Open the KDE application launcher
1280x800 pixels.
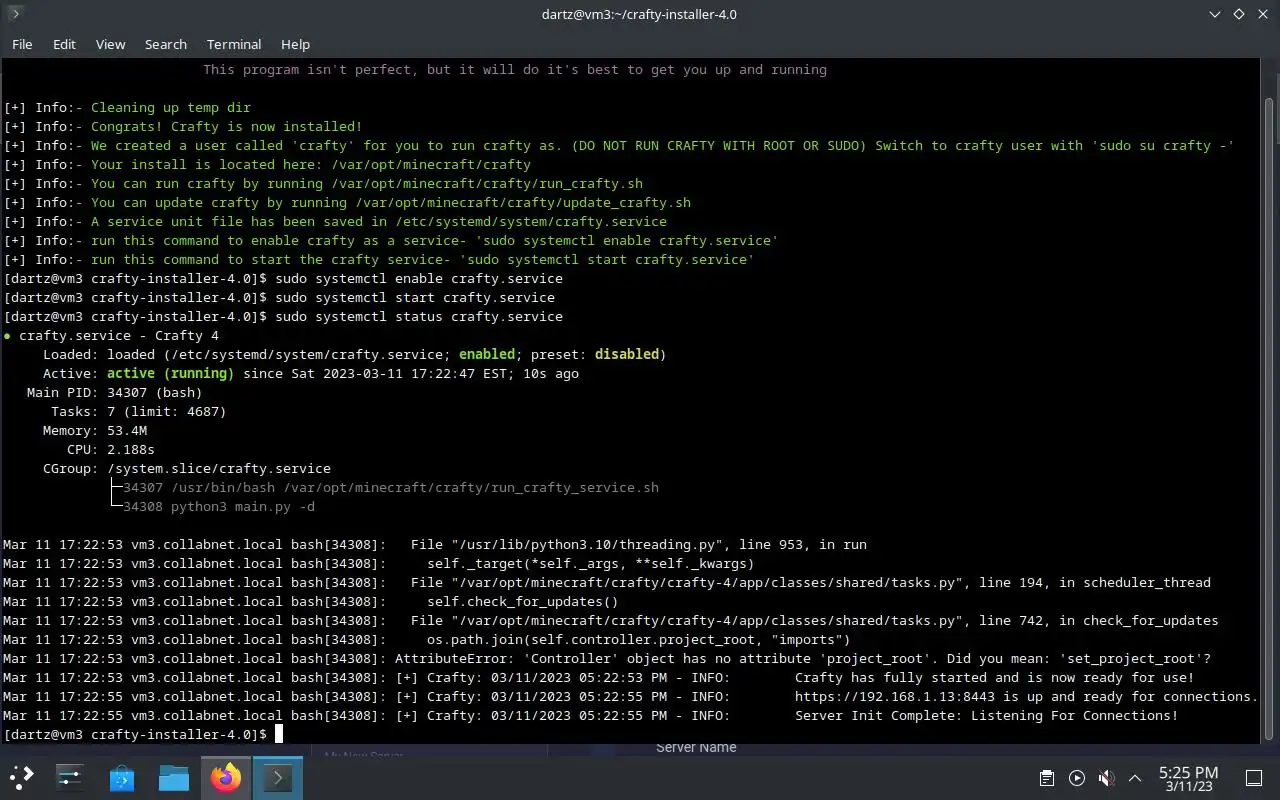22,777
